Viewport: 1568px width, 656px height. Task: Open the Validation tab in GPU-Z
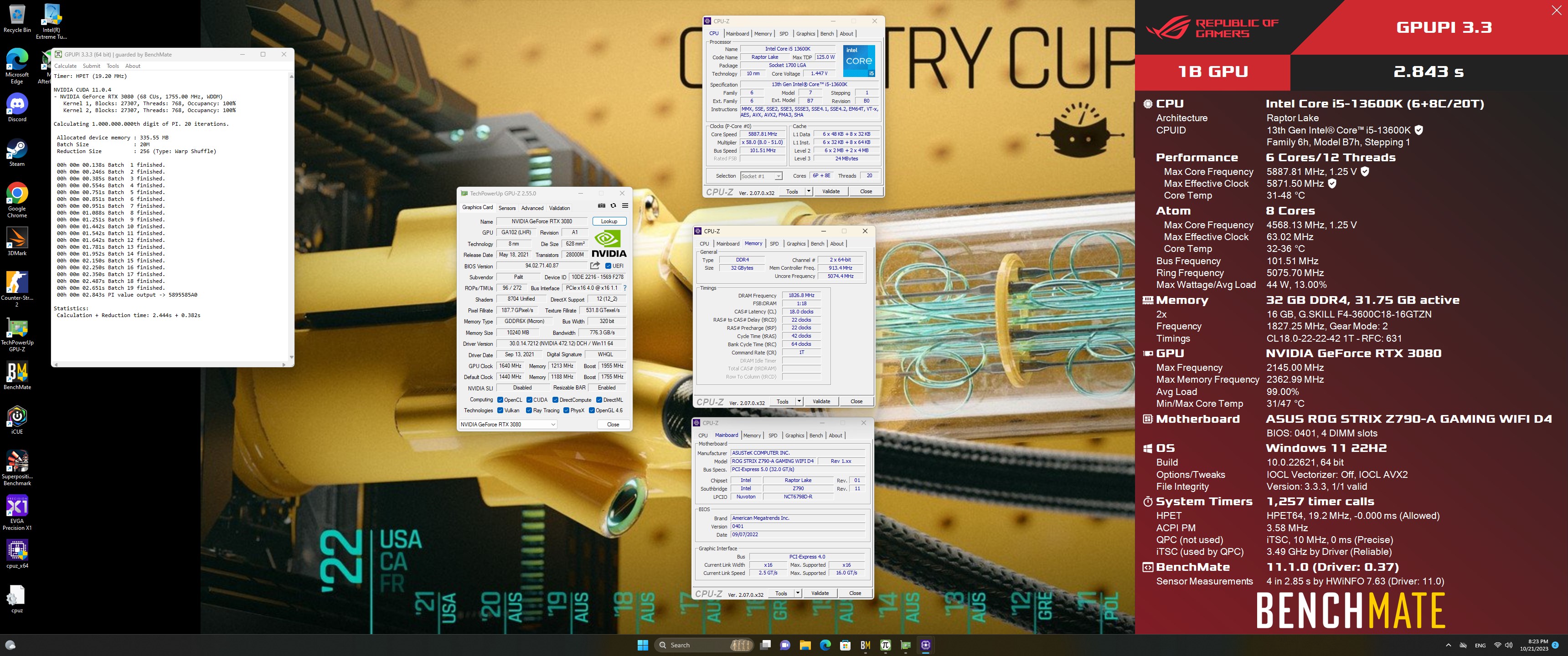[x=559, y=208]
